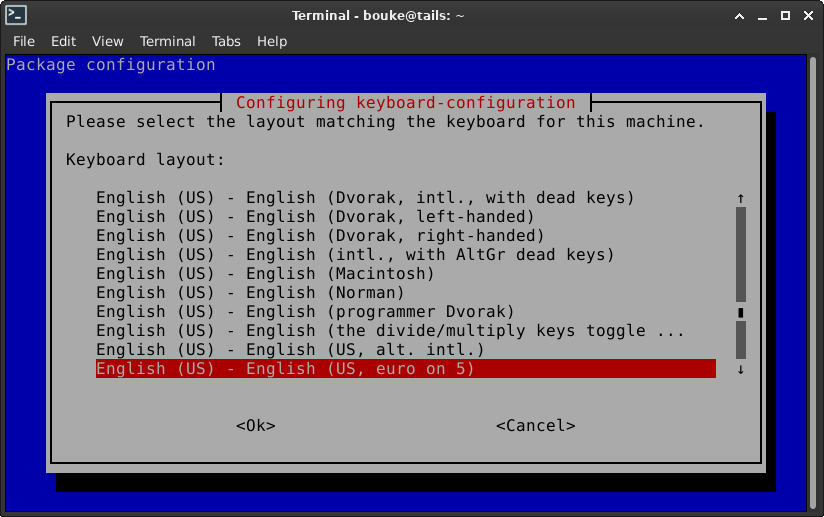Screen dimensions: 824x517
Task: Select highlighted English (US, euro on 5)
Action: tap(406, 369)
